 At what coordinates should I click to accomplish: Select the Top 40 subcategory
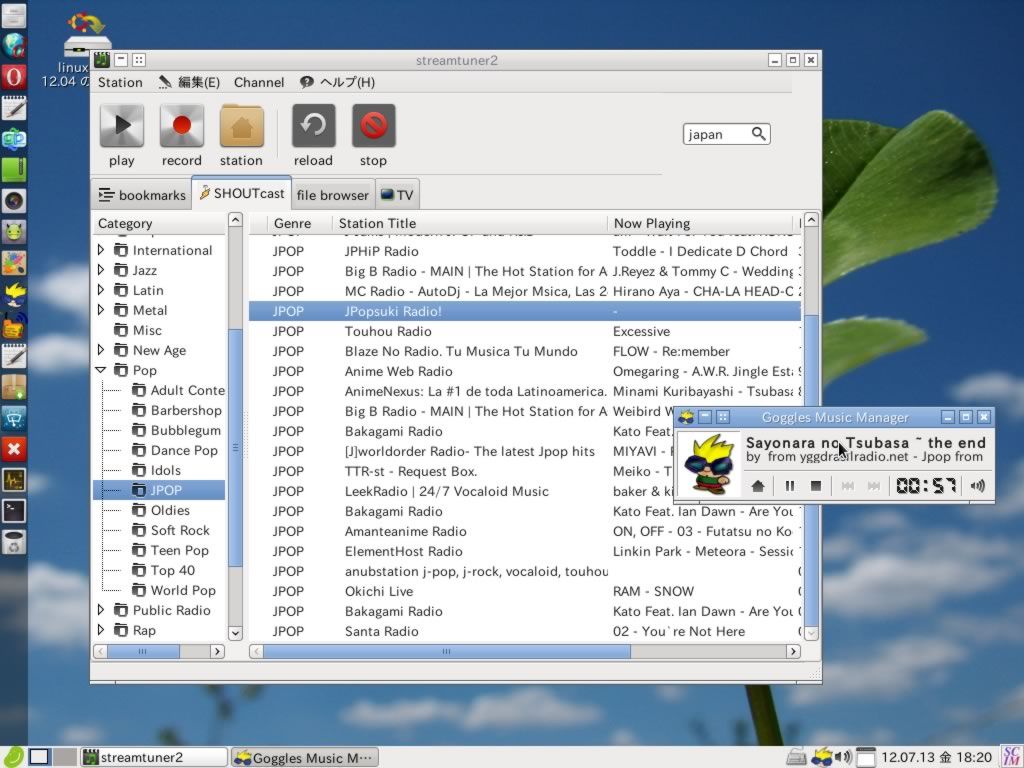coord(172,570)
